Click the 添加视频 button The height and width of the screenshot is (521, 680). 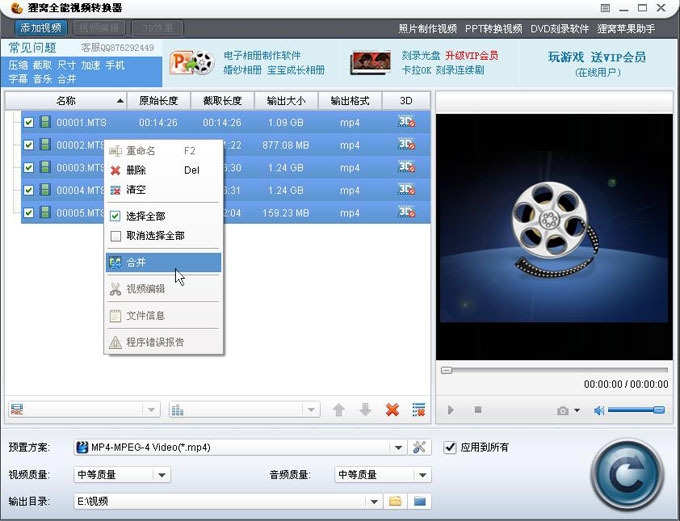(41, 28)
